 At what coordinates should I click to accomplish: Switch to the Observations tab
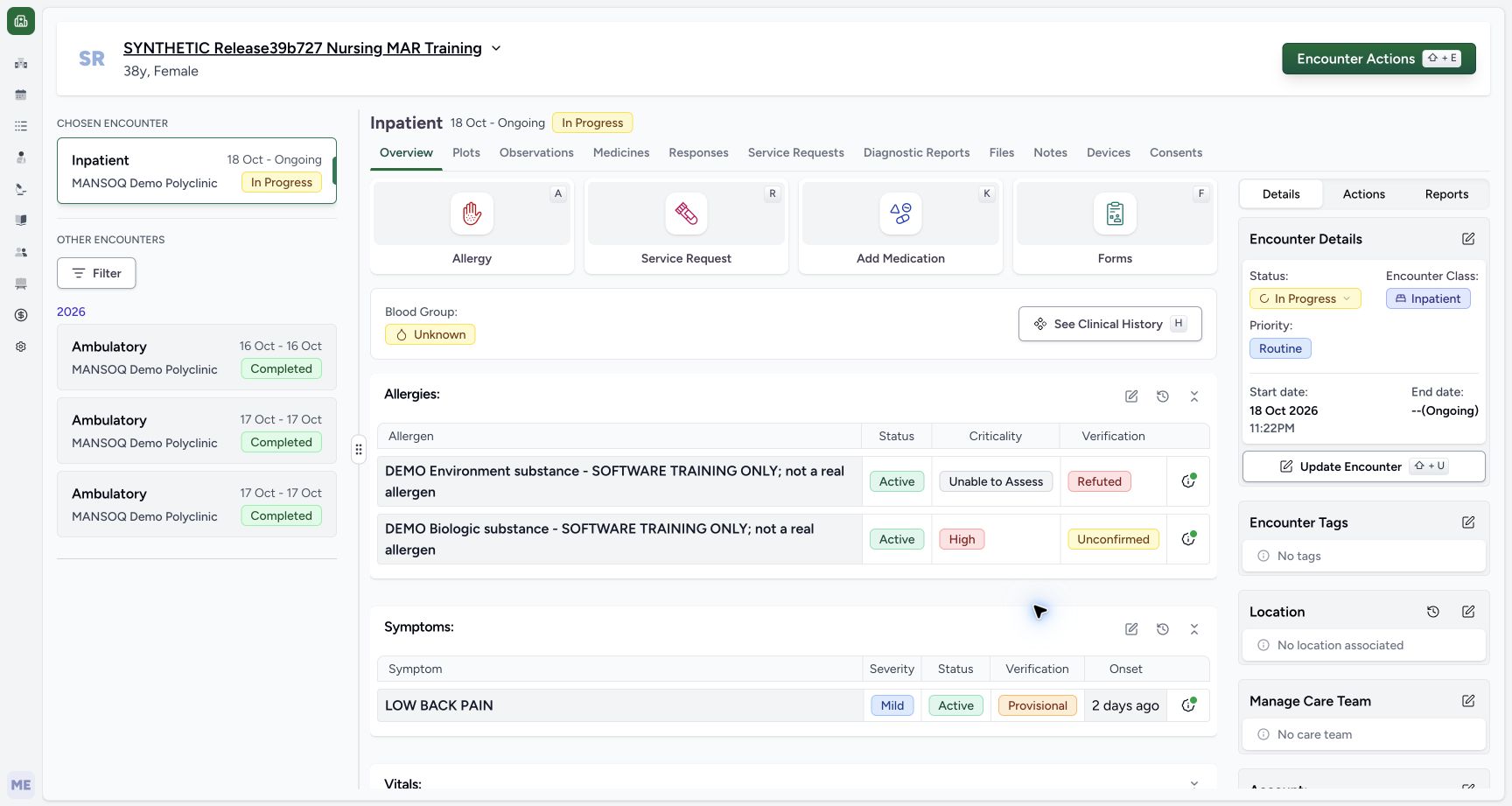536,152
